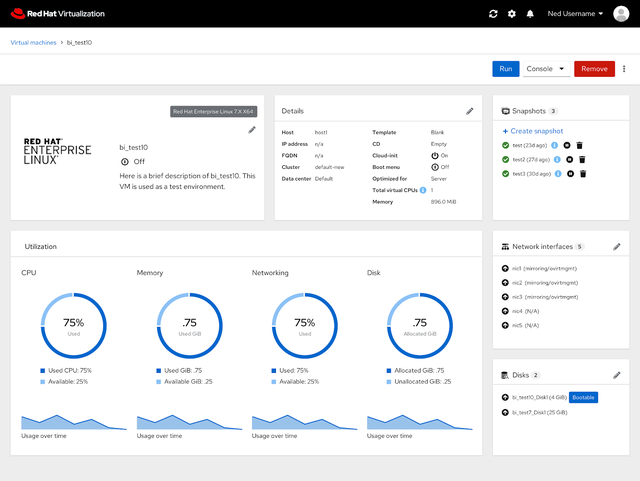Click the Red Hat Enterprise Linux 7.X X64 tag
Image resolution: width=640 pixels, height=481 pixels.
213,111
